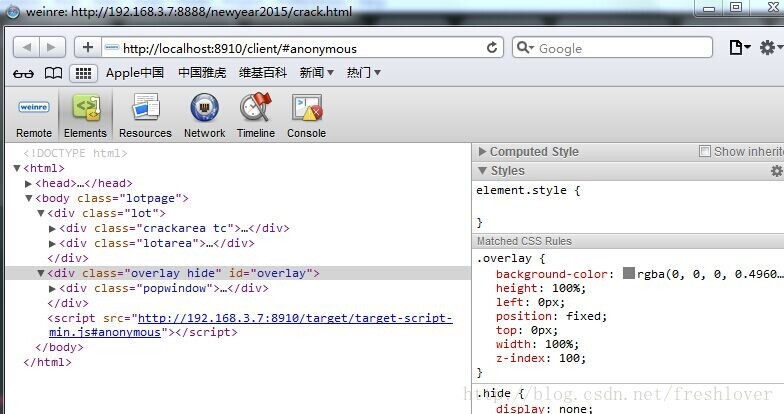Collapse the overlay hide div

41,274
